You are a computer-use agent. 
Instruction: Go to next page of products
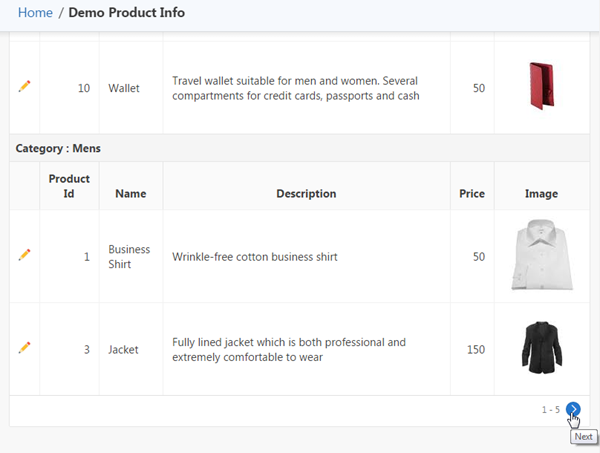tap(573, 409)
